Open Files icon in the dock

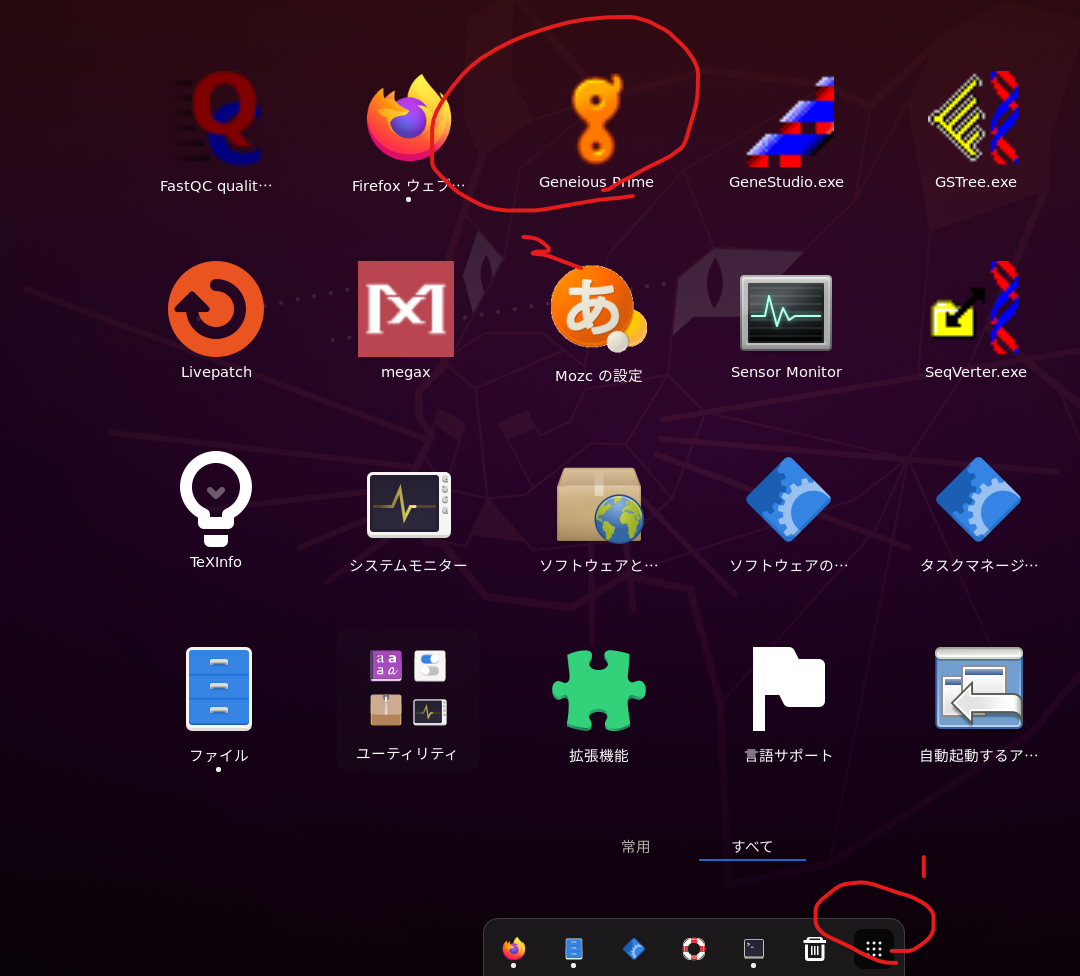(x=573, y=948)
